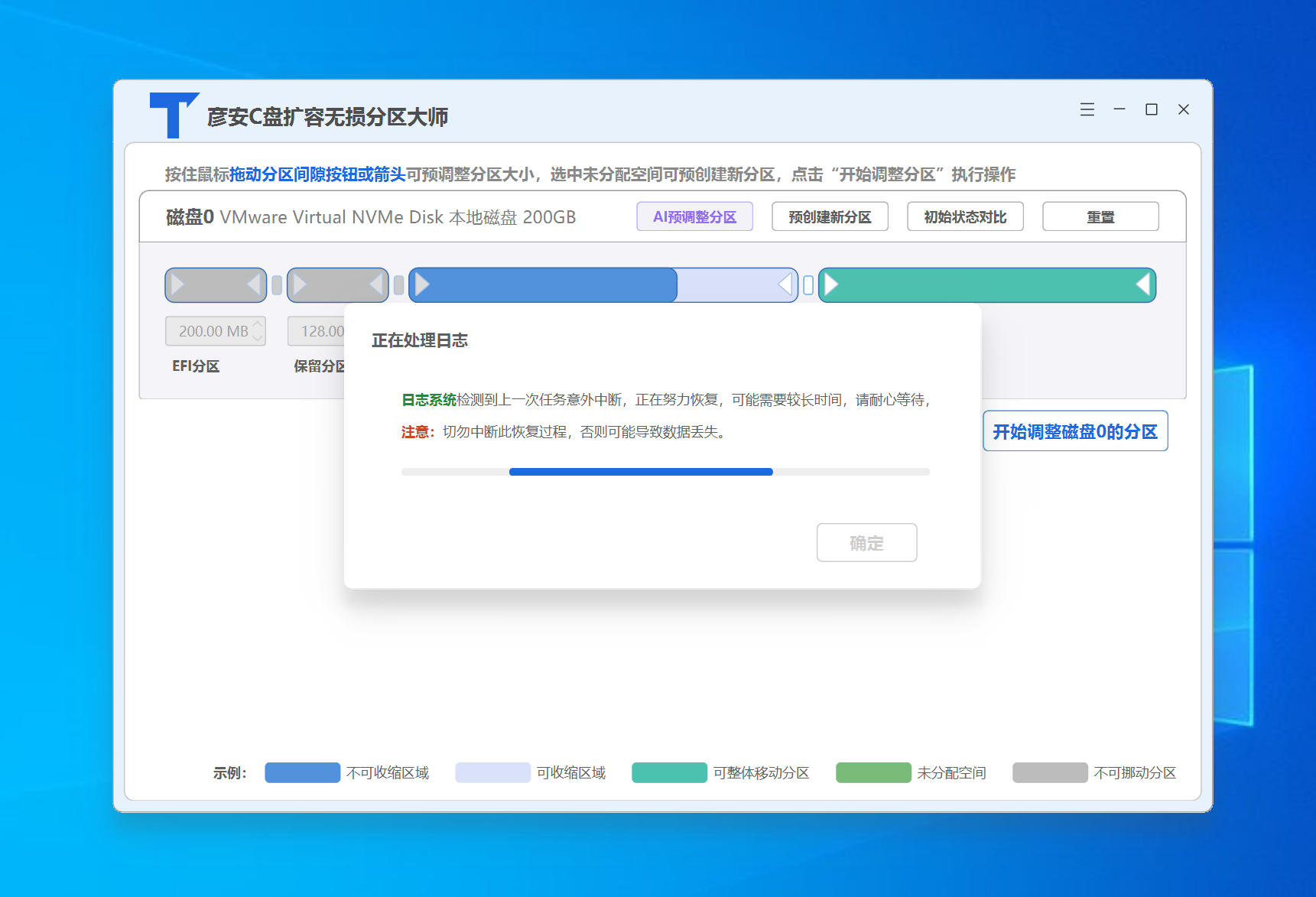Click blue 拖动分区间隙按钮或箭头 instruction text
The height and width of the screenshot is (897, 1316).
[x=317, y=174]
